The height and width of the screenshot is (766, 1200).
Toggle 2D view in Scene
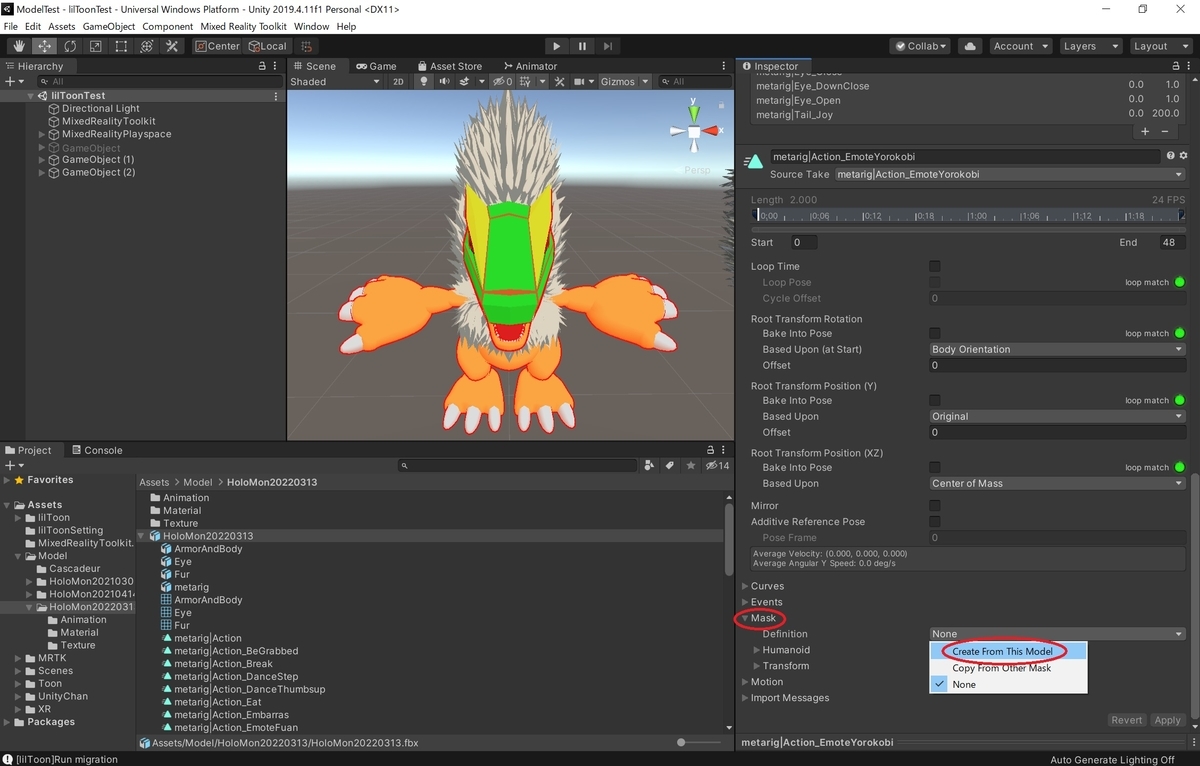tap(398, 82)
